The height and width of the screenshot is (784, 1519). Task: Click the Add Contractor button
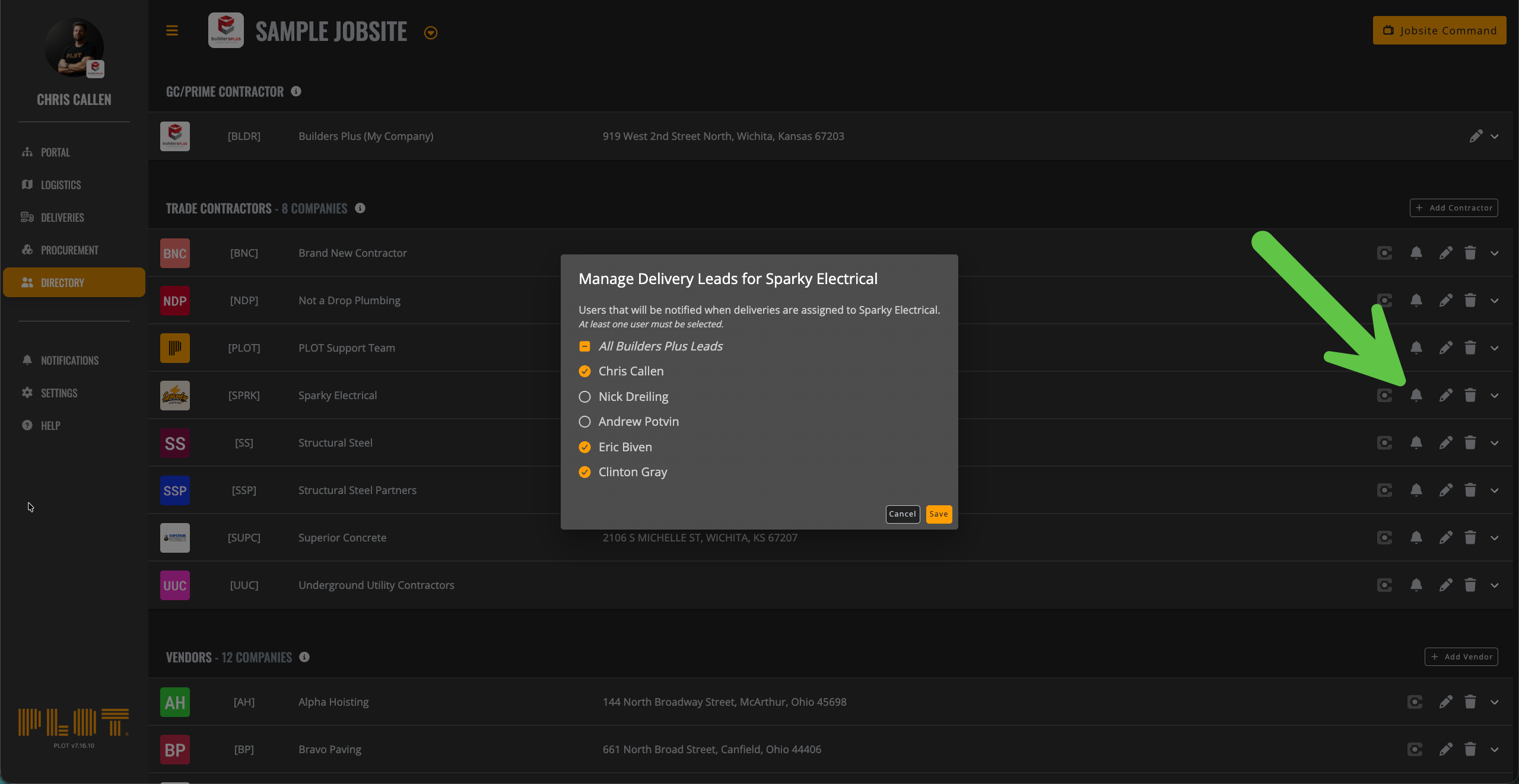pyautogui.click(x=1454, y=208)
